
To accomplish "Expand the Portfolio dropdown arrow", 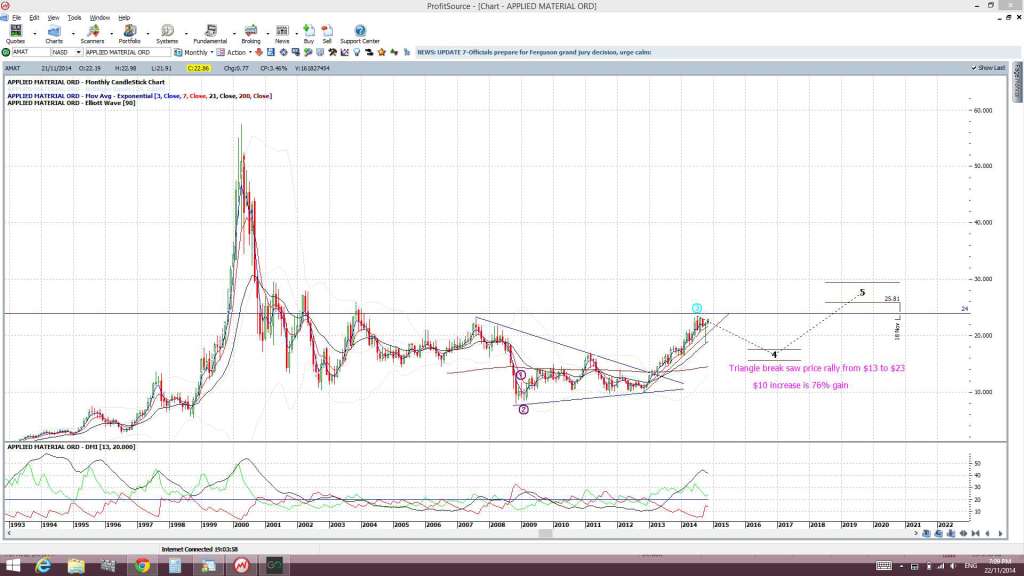I will pyautogui.click(x=148, y=33).
